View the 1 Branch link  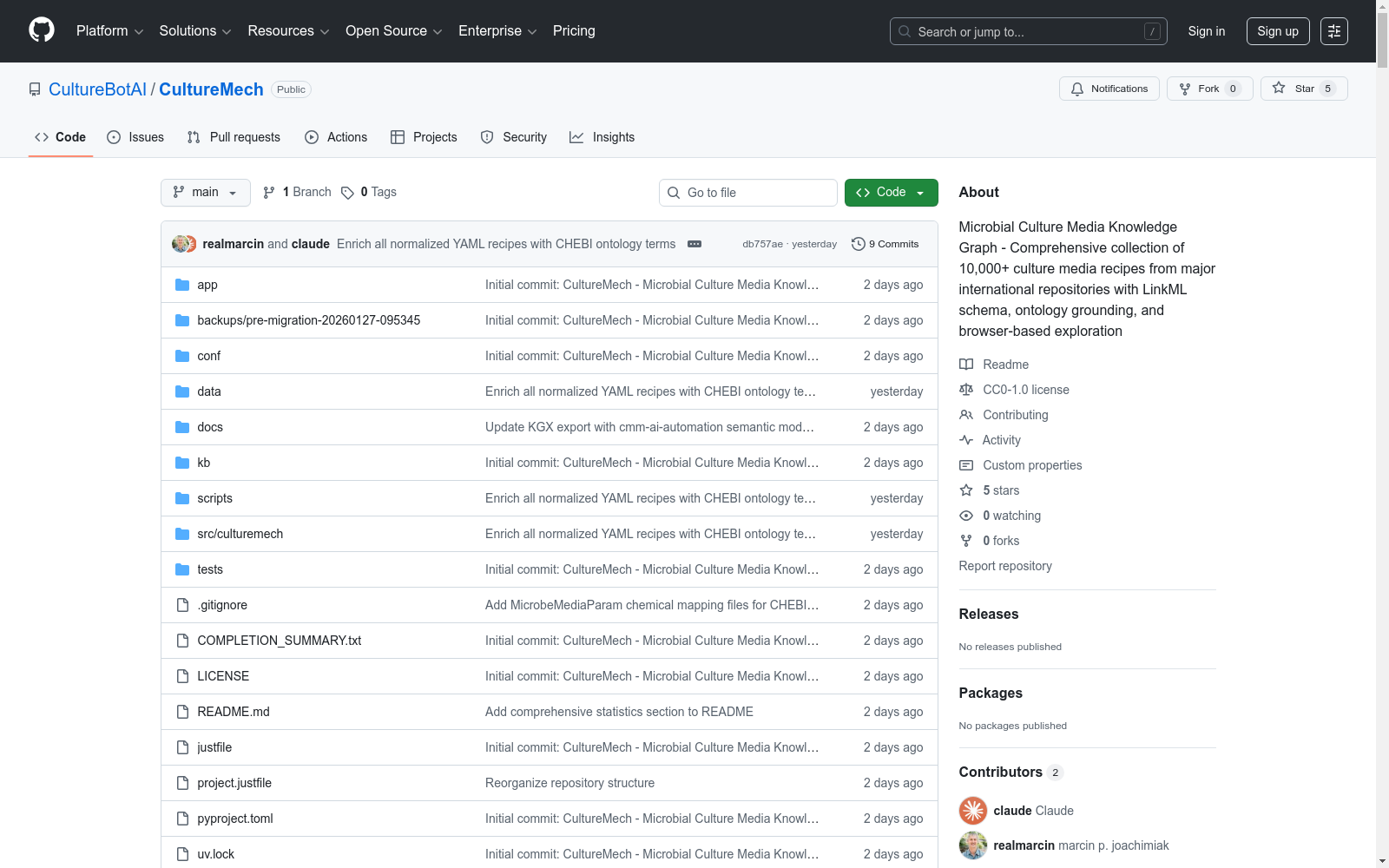(x=297, y=192)
